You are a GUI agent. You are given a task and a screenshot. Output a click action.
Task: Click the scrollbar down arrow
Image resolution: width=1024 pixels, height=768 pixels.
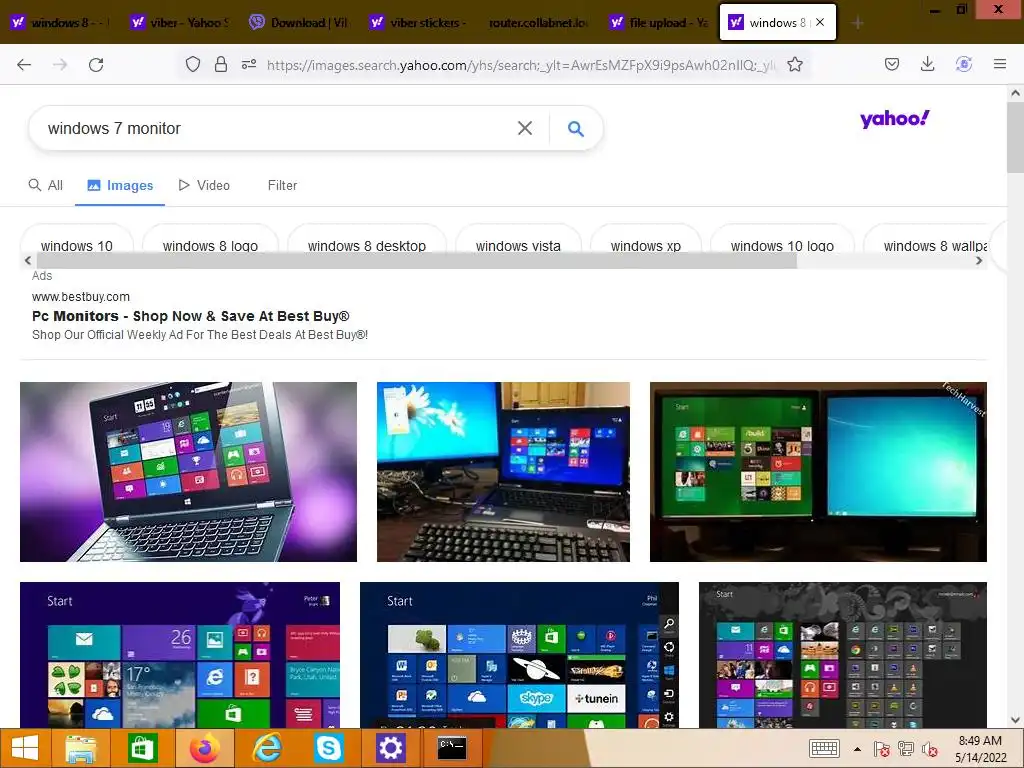point(1016,720)
